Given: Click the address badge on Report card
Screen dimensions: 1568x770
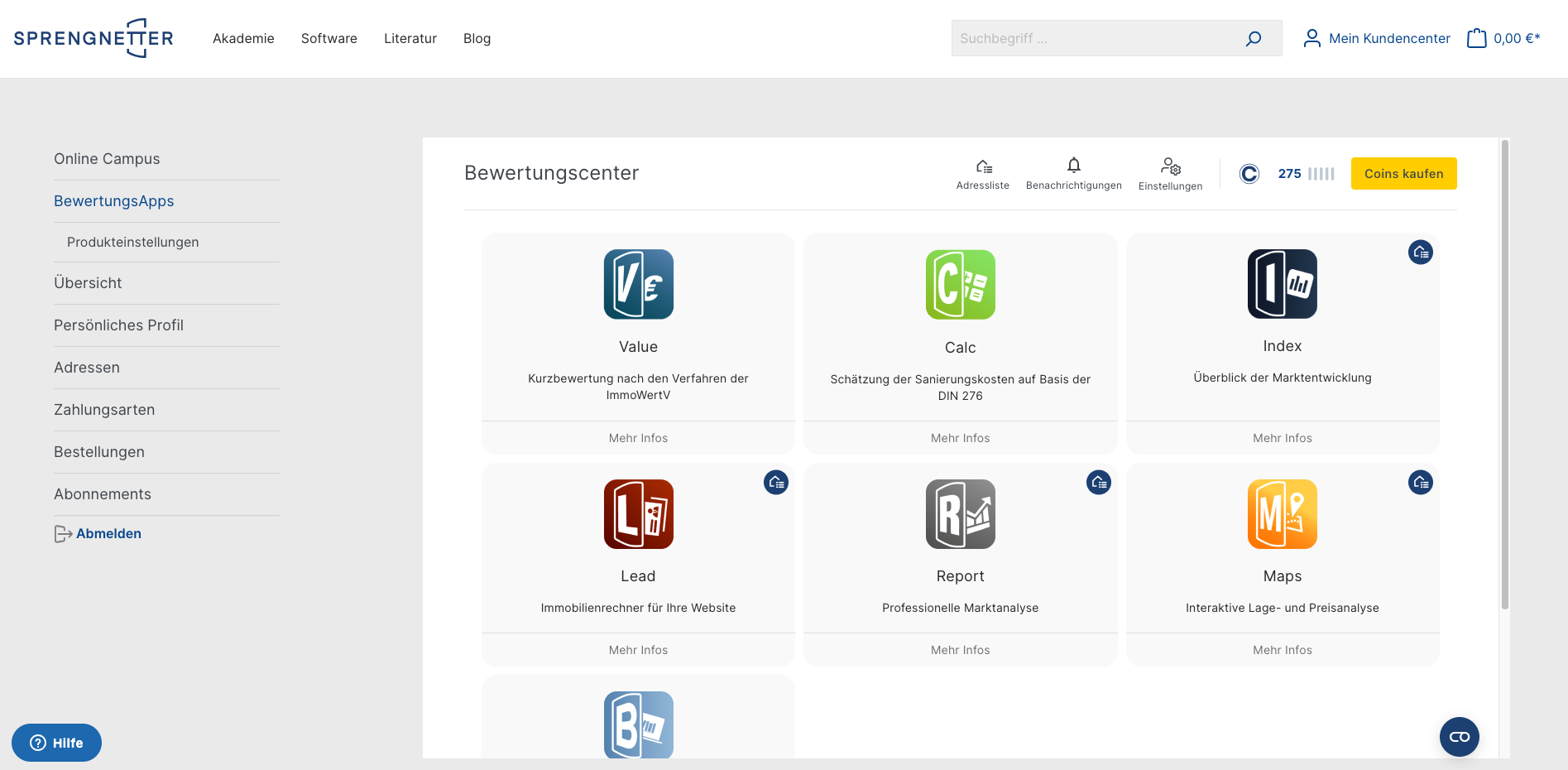Looking at the screenshot, I should pyautogui.click(x=1099, y=483).
